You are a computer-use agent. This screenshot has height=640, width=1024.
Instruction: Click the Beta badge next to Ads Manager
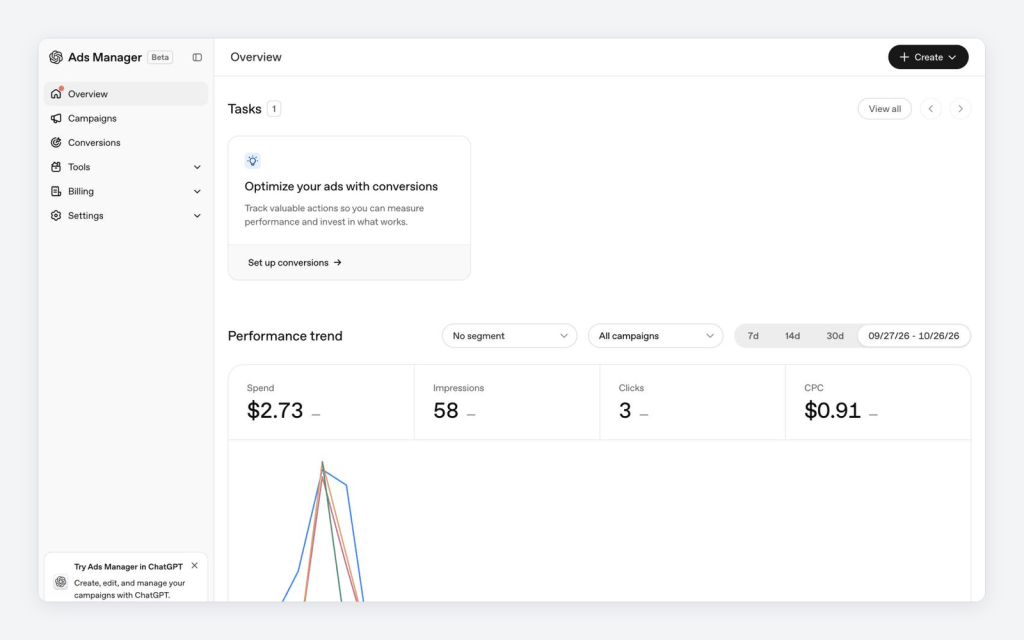tap(160, 57)
